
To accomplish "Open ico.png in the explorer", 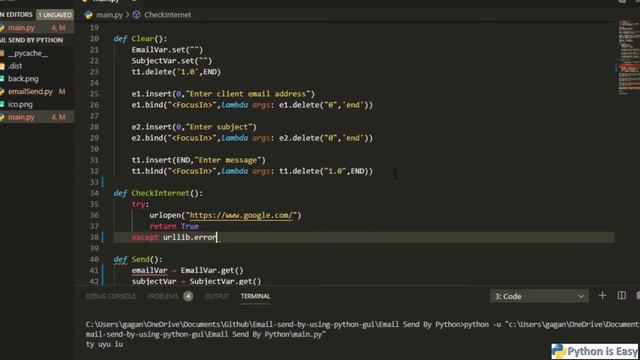I will point(20,104).
